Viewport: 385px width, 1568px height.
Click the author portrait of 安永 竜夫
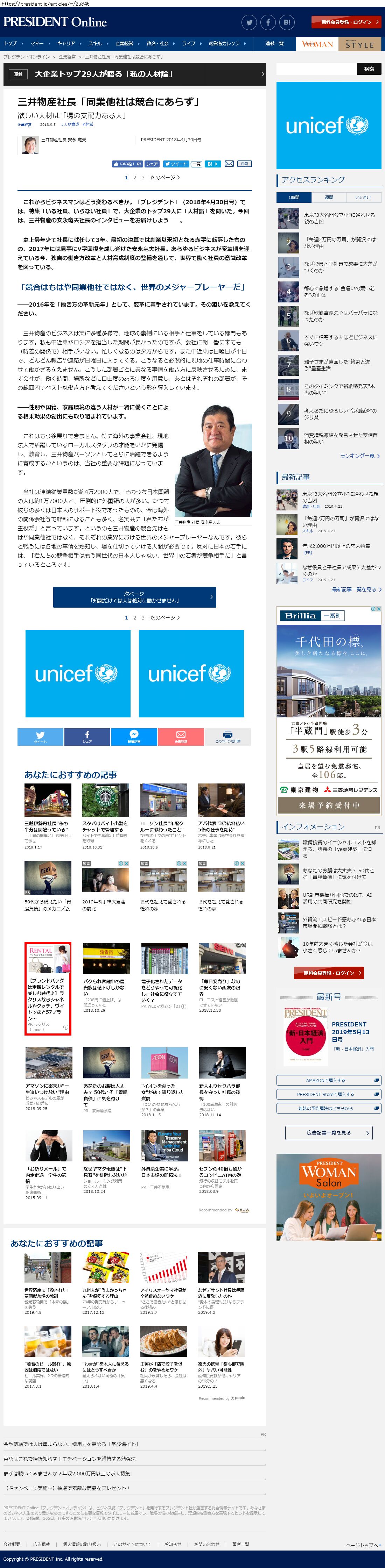pos(30,145)
